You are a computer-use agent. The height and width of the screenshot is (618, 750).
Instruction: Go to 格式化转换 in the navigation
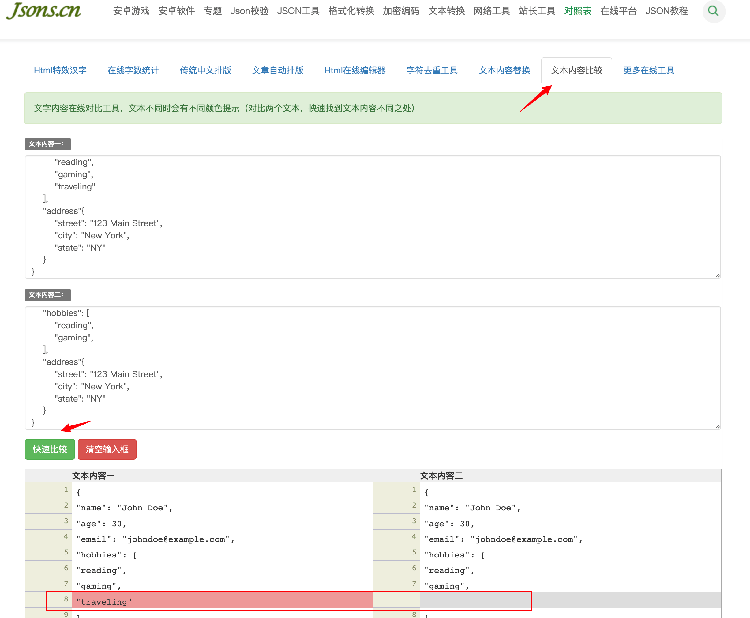click(351, 11)
